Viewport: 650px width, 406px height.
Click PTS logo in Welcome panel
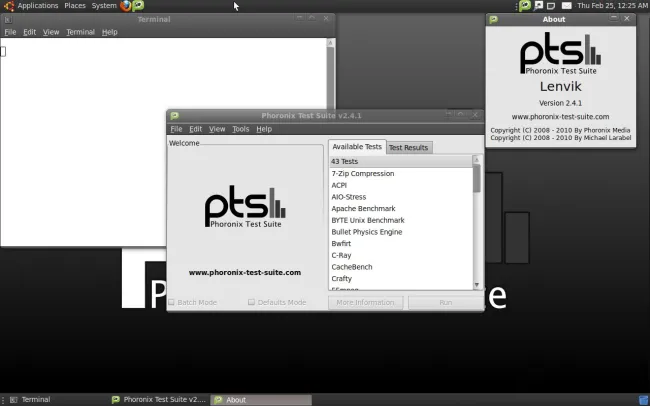245,207
